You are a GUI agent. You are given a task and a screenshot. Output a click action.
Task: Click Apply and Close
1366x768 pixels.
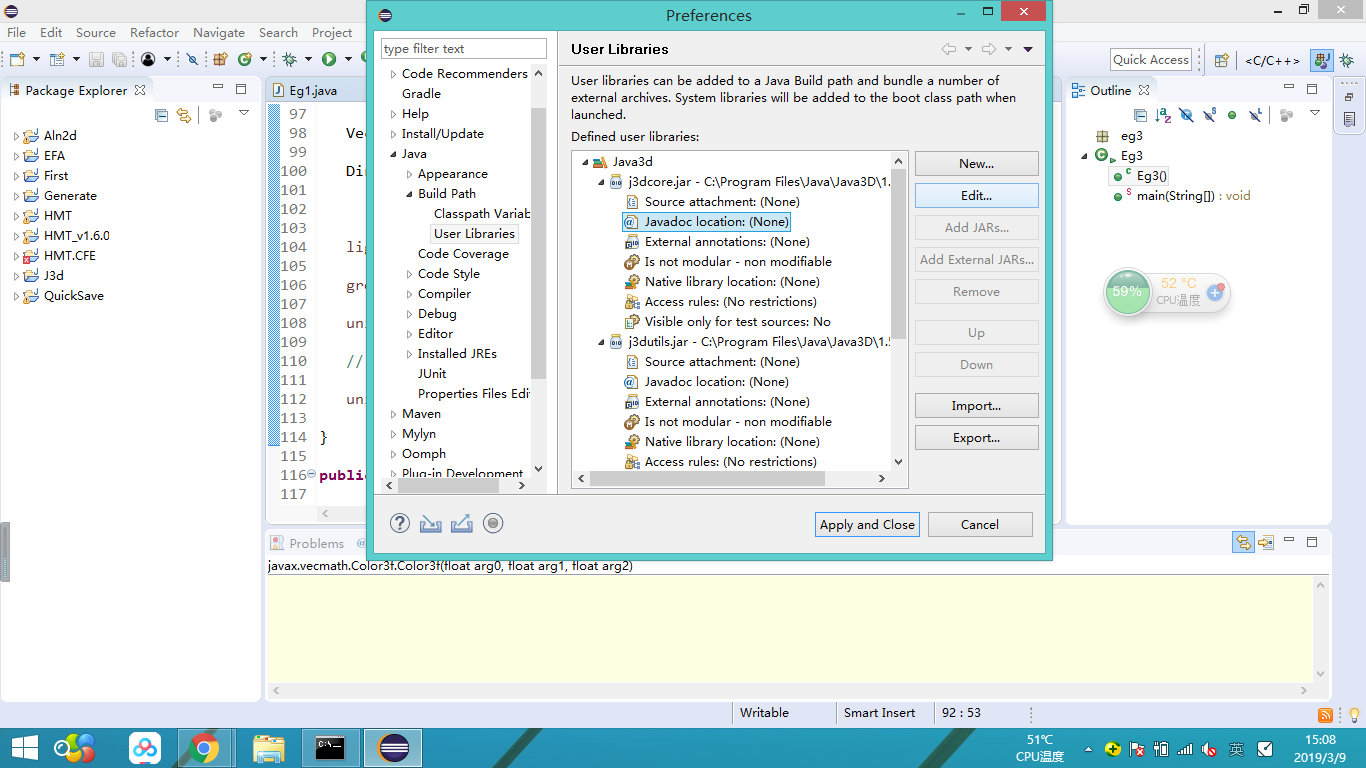(867, 524)
